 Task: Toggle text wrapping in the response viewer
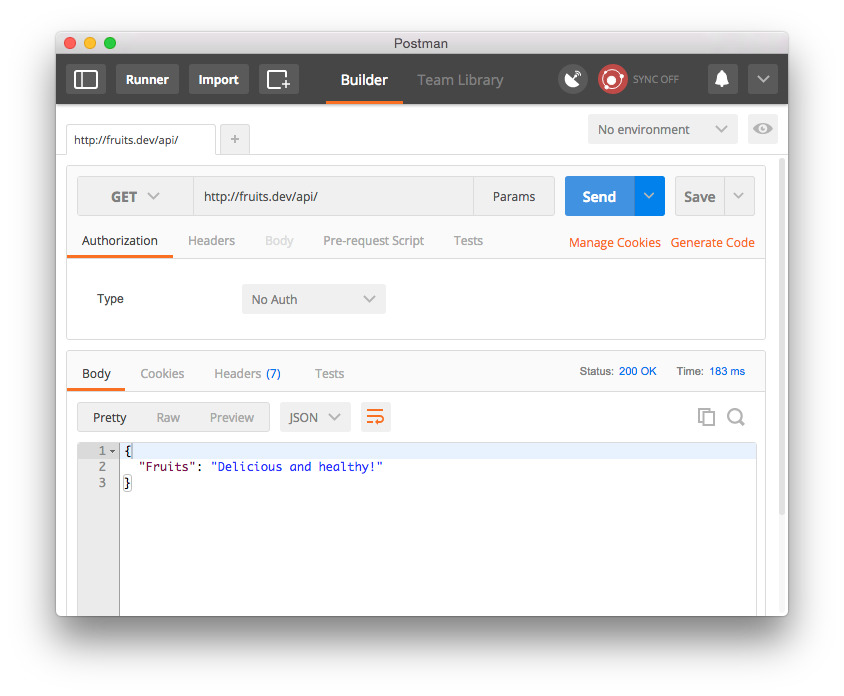click(375, 417)
